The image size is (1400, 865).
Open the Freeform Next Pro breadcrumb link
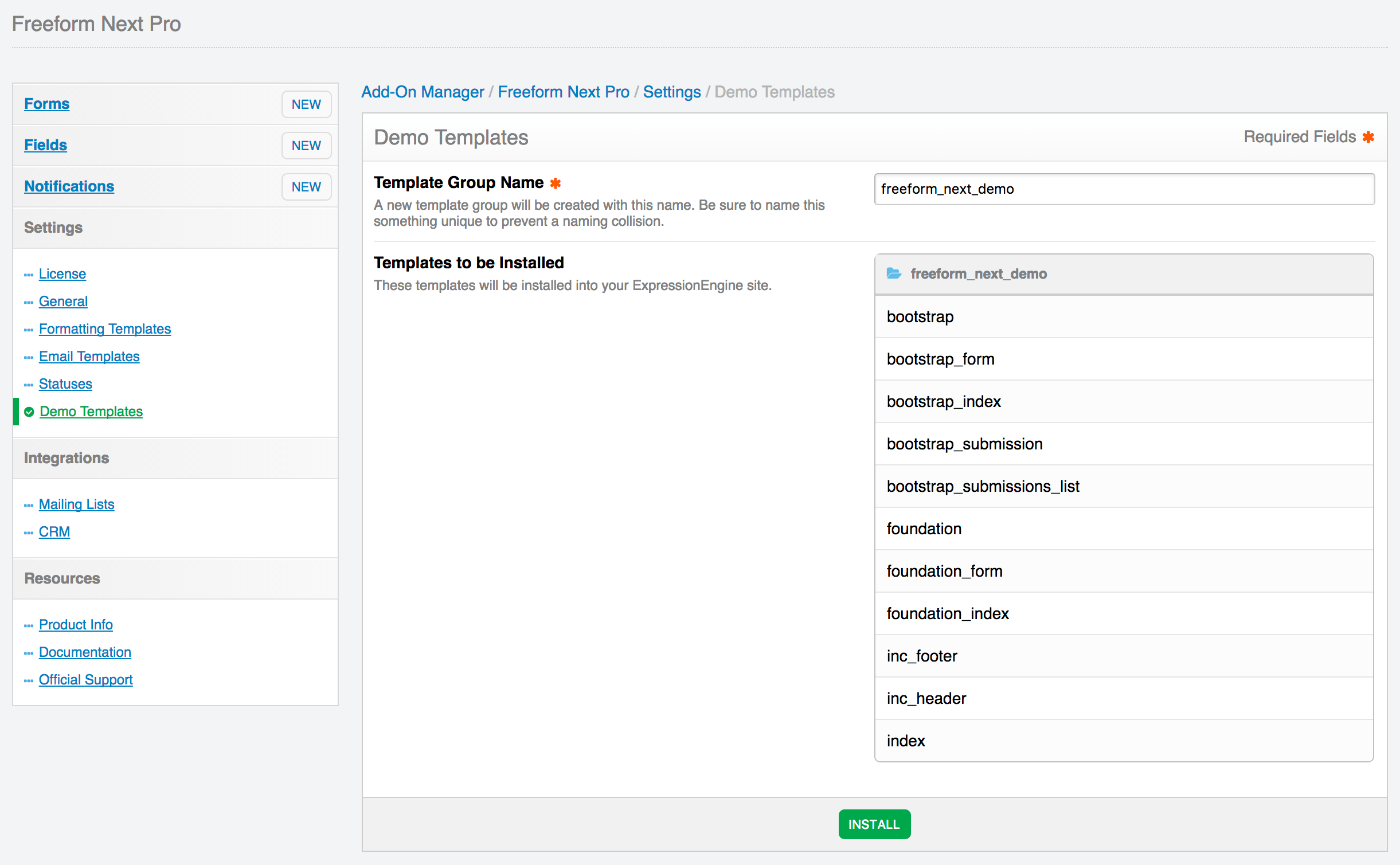[562, 92]
